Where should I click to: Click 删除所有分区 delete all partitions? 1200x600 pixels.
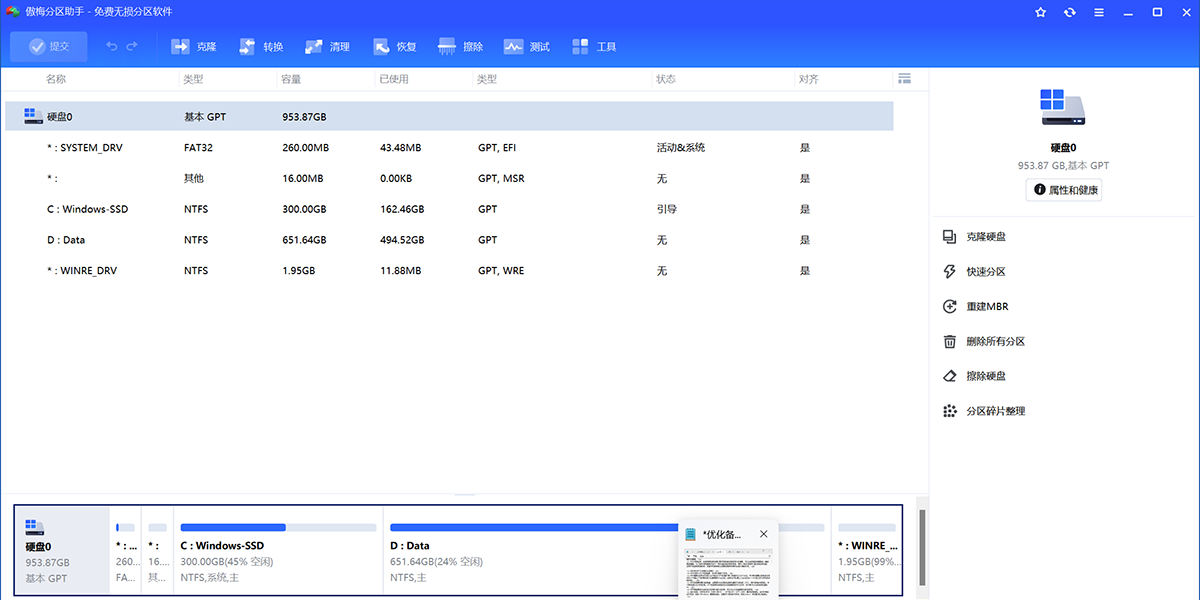coord(994,342)
